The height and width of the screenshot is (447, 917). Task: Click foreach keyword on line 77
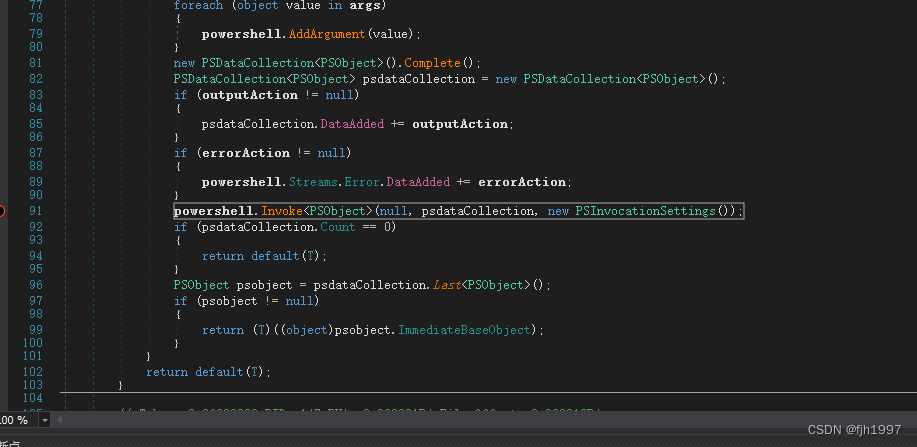point(198,5)
